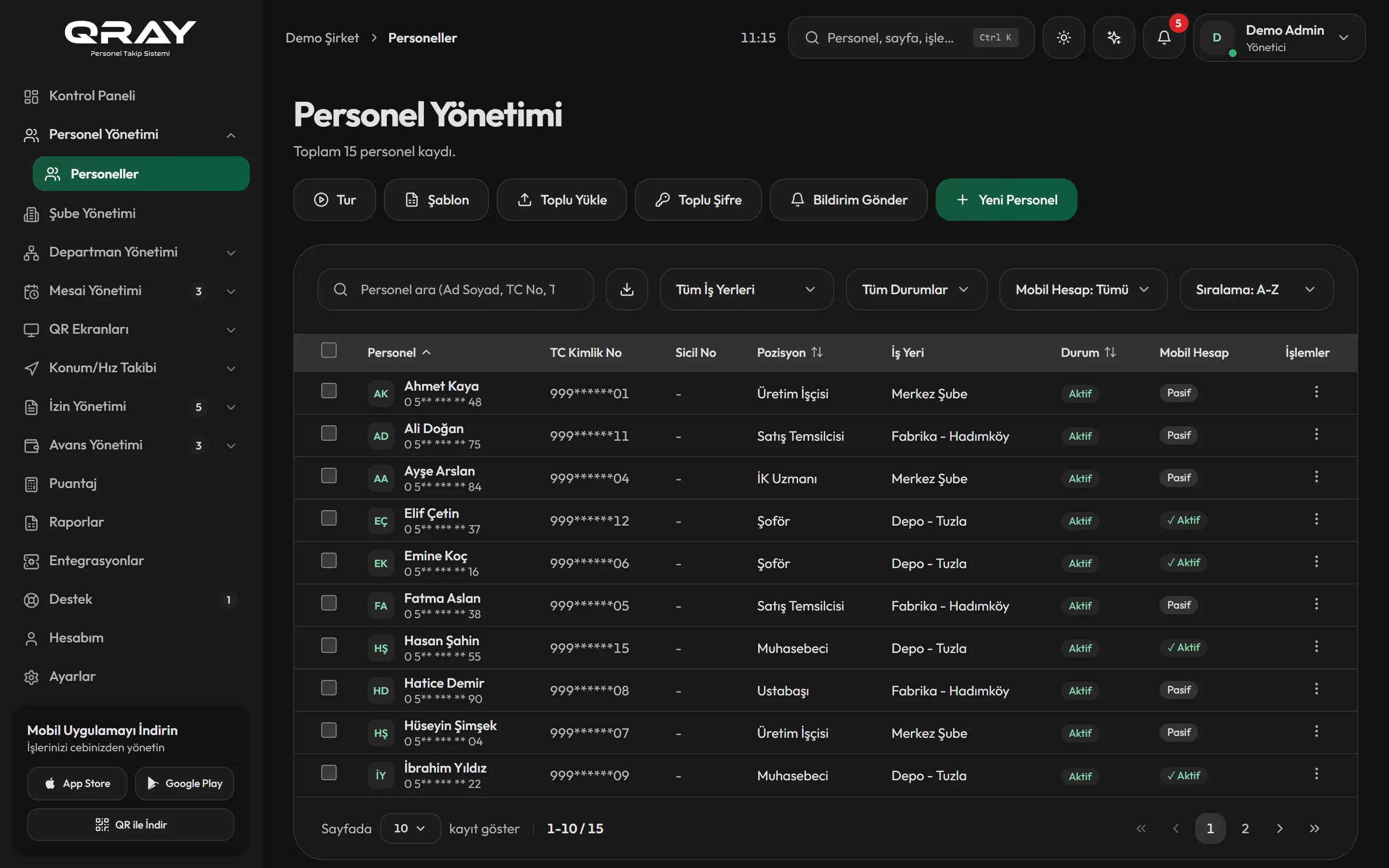Open the three-dot menu for Hatice Demir
Screen dimensions: 1389x868
click(1316, 689)
